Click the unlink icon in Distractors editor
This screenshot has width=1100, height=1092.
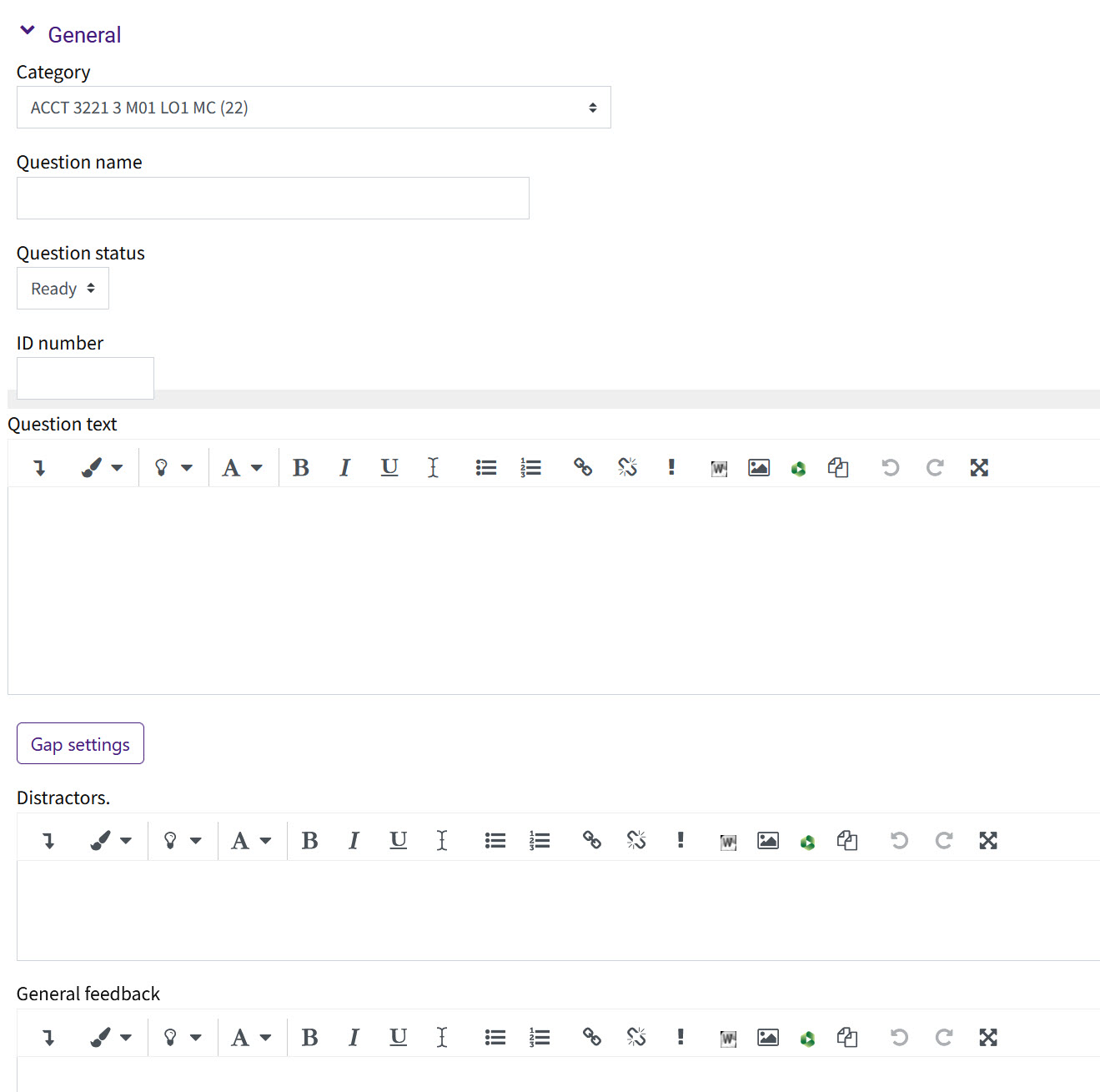(x=635, y=840)
